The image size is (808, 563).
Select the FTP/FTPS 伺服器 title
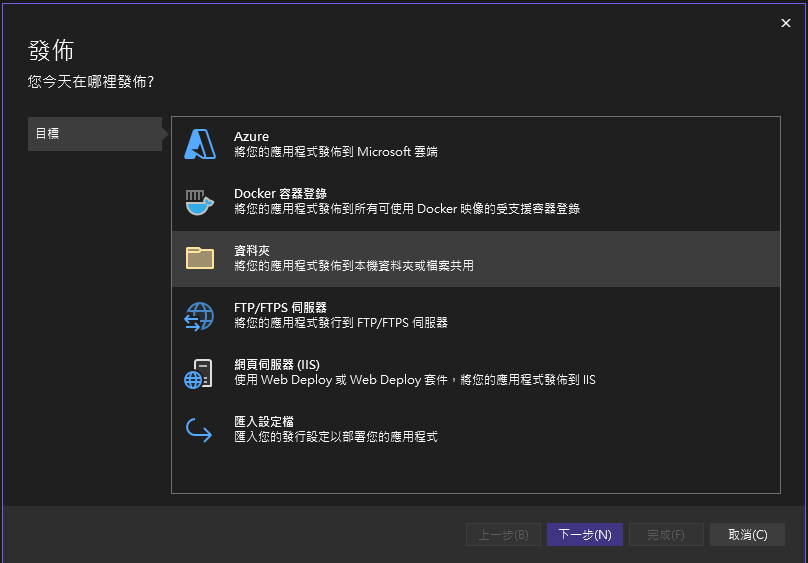[280, 308]
